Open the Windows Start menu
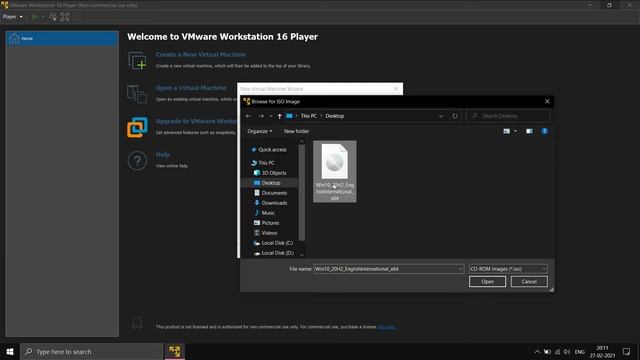This screenshot has height=360, width=640. 10,351
